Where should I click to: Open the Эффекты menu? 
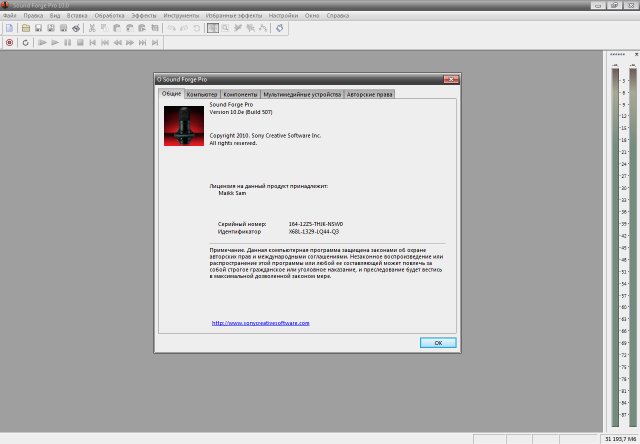143,16
